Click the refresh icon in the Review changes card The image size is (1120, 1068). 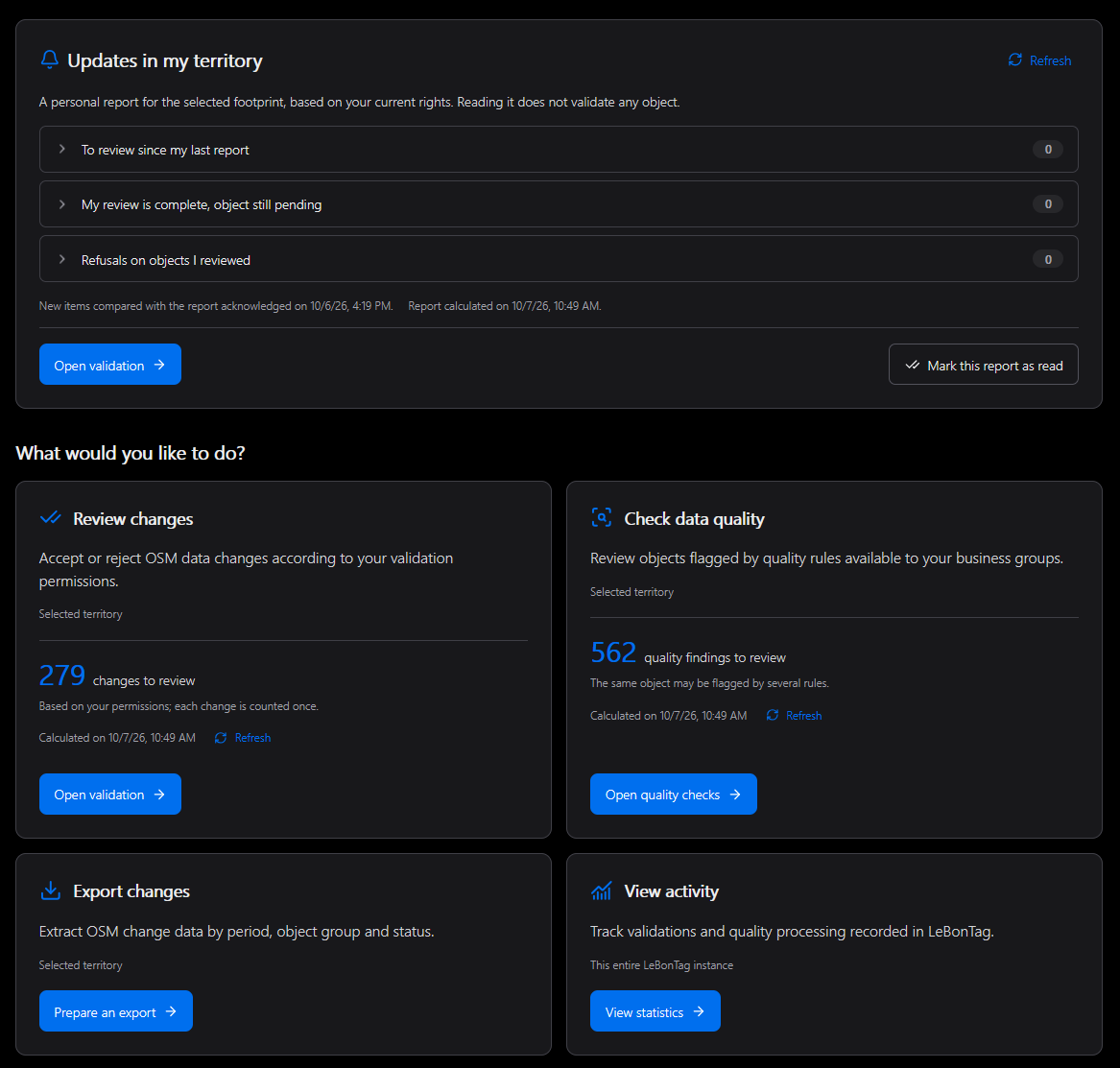tap(221, 738)
